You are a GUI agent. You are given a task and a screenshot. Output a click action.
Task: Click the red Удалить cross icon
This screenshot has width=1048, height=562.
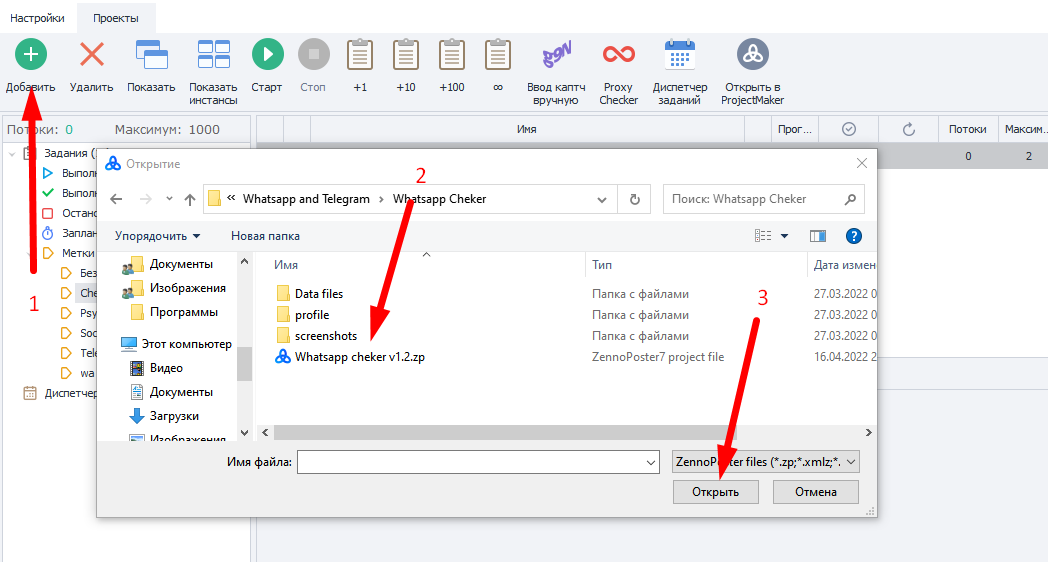(x=92, y=54)
